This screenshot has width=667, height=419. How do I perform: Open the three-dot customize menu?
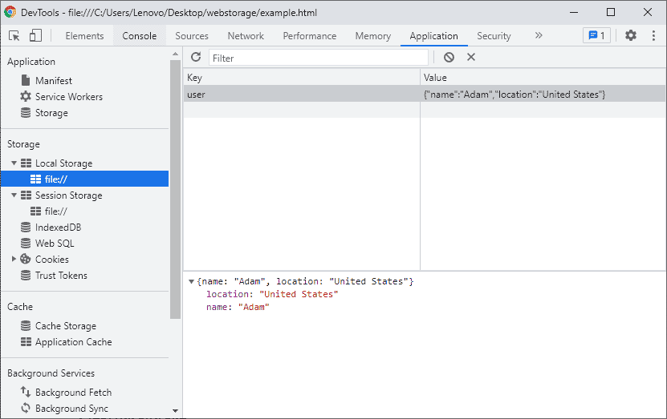653,36
